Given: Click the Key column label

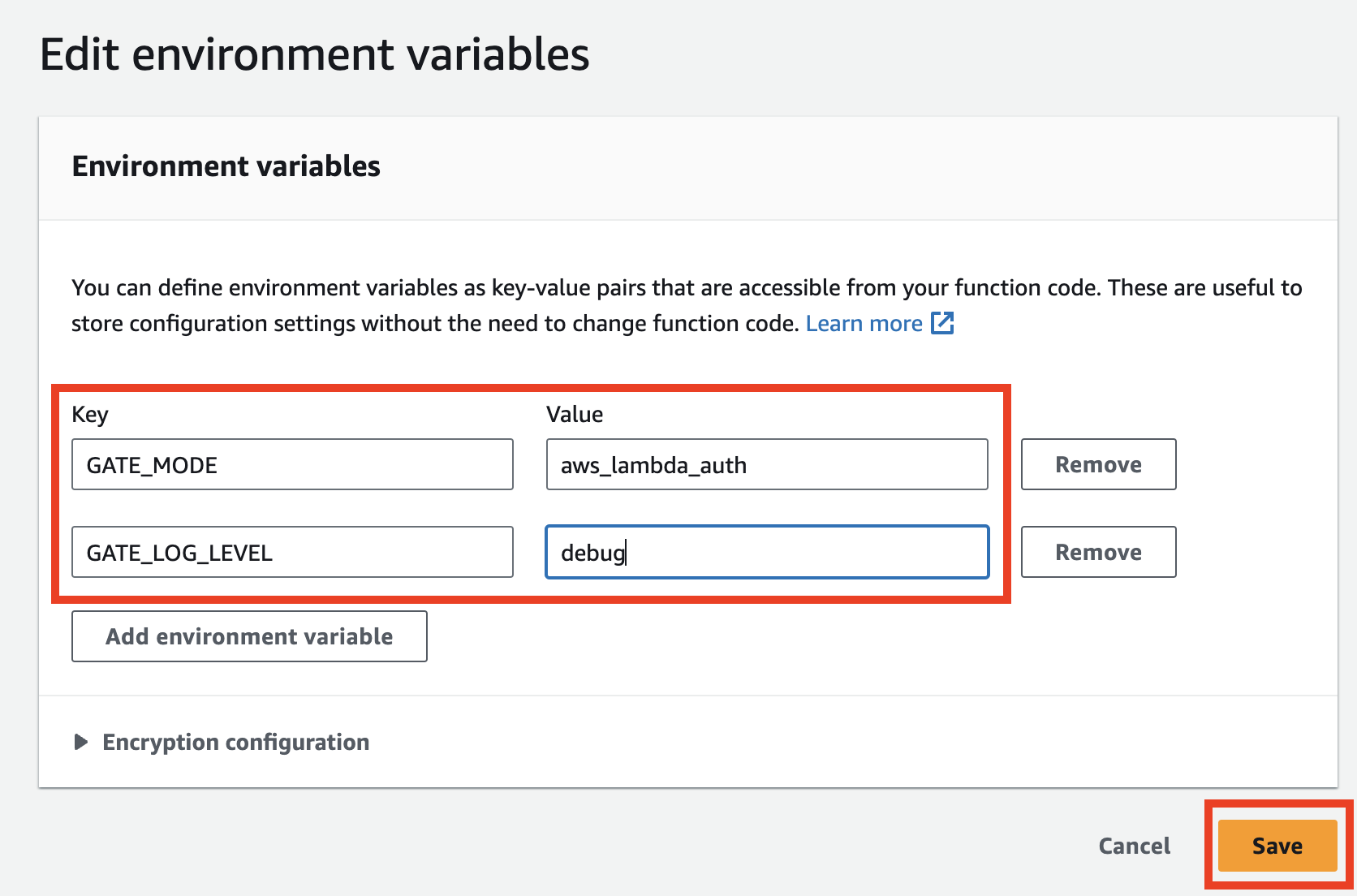Looking at the screenshot, I should click(90, 414).
